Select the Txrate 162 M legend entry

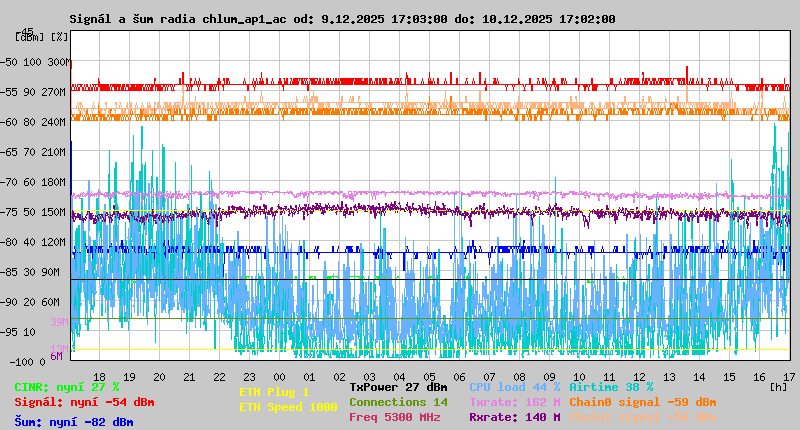(514, 402)
